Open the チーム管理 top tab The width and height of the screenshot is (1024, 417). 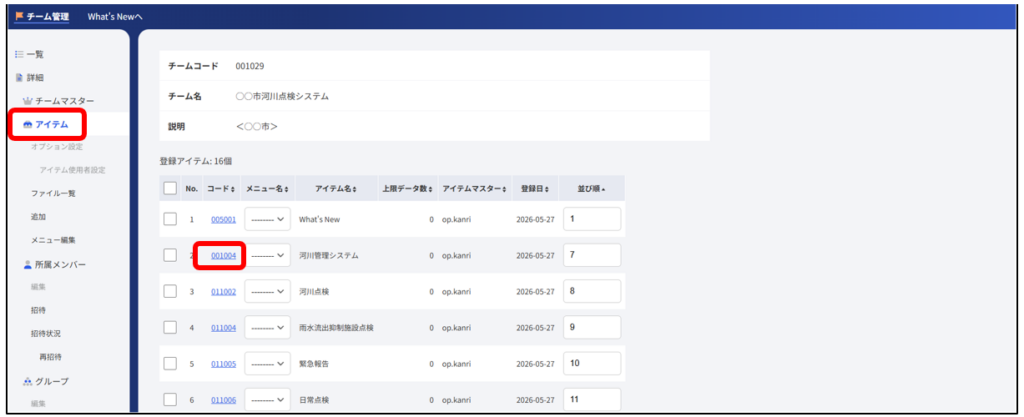click(42, 17)
